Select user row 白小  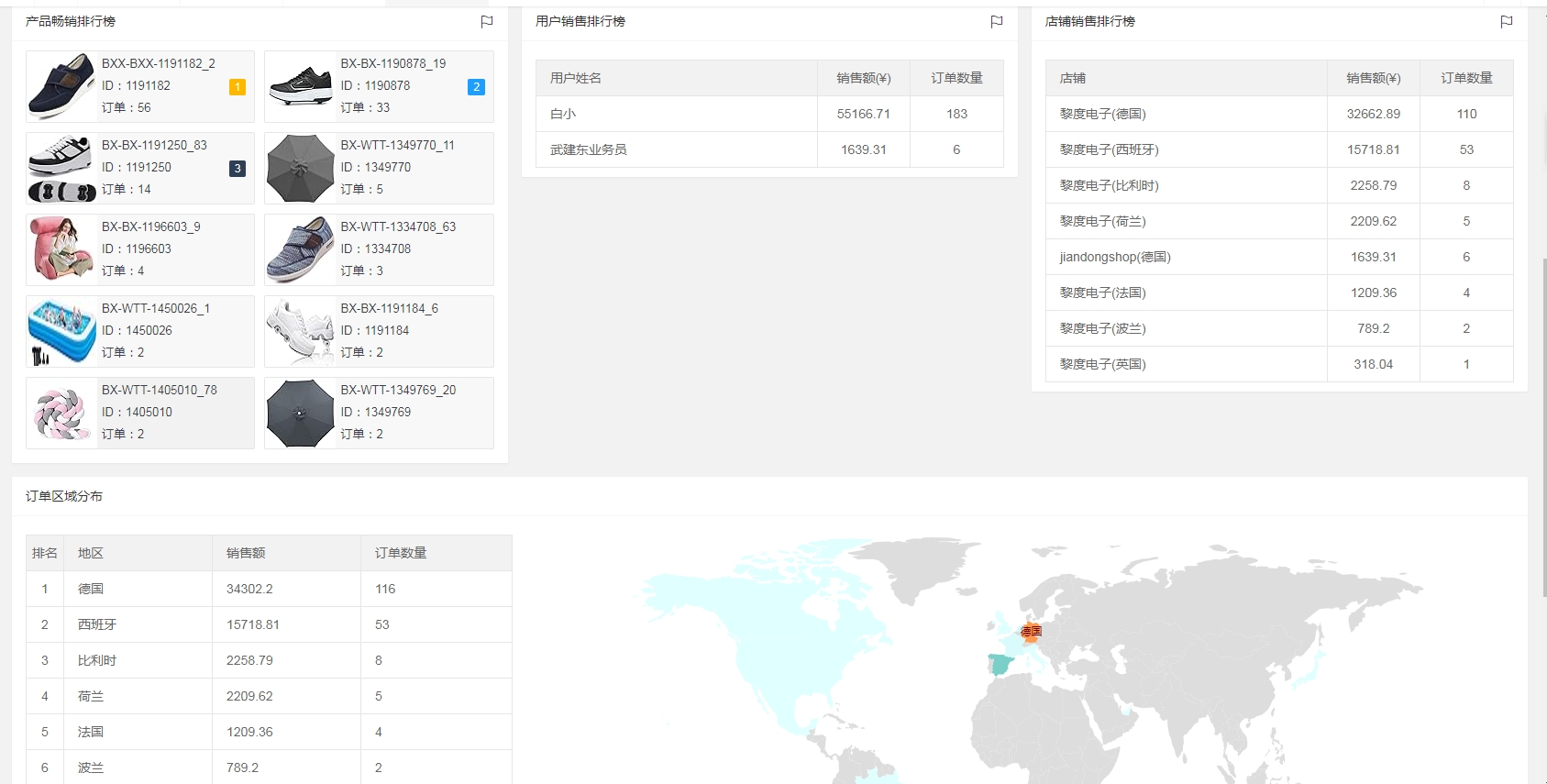[x=563, y=114]
